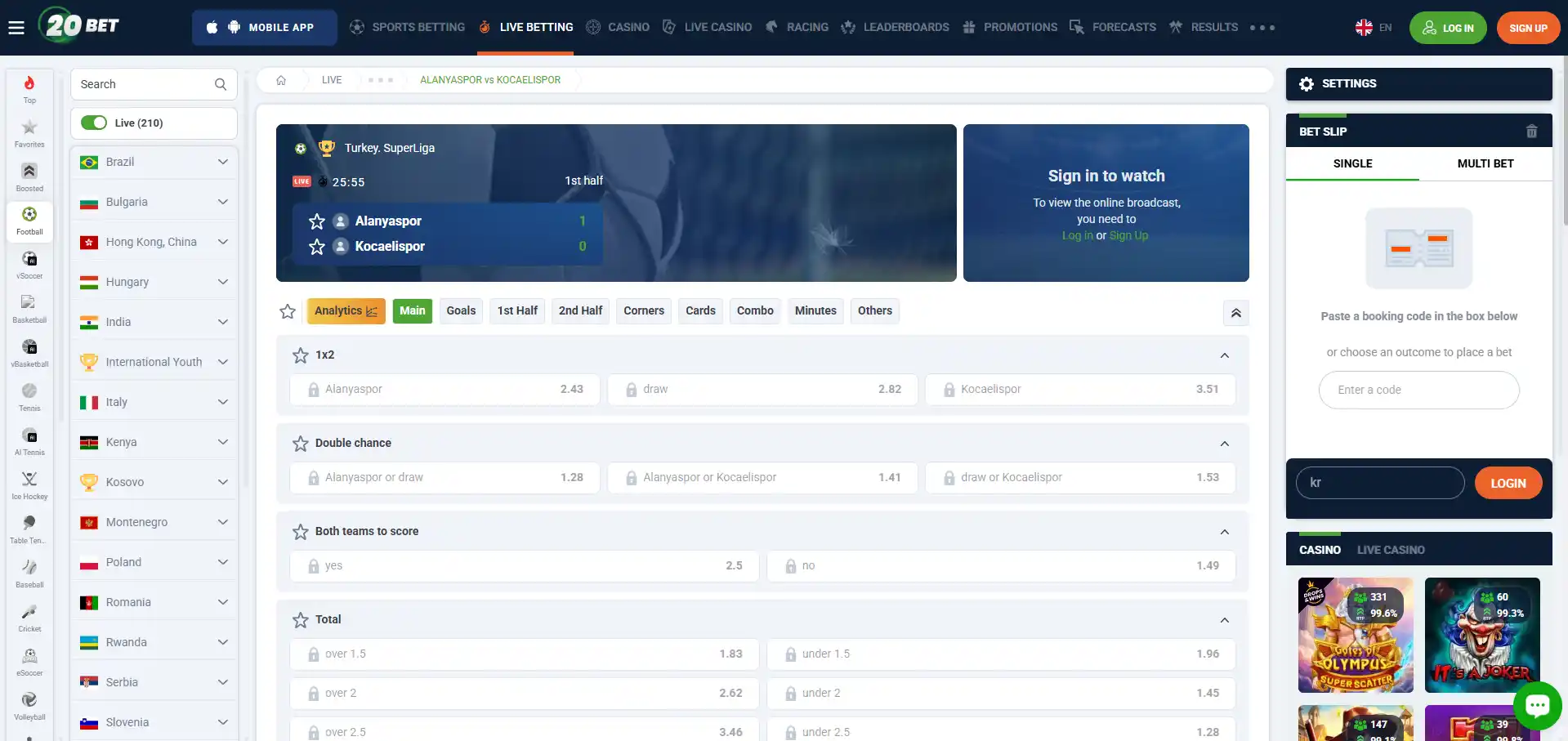Select Baseball in the sports sidebar
The height and width of the screenshot is (741, 1568).
(29, 574)
